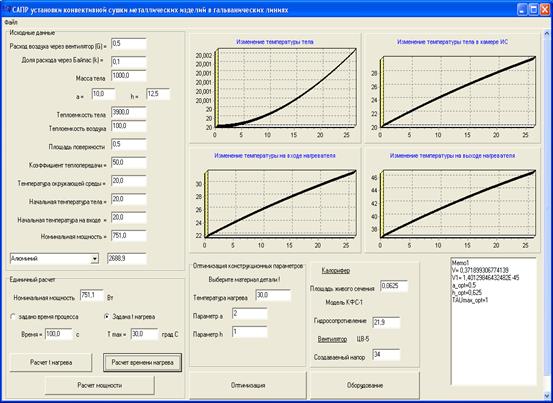Maximize the application window
This screenshot has width=553, height=403.
pos(534,10)
